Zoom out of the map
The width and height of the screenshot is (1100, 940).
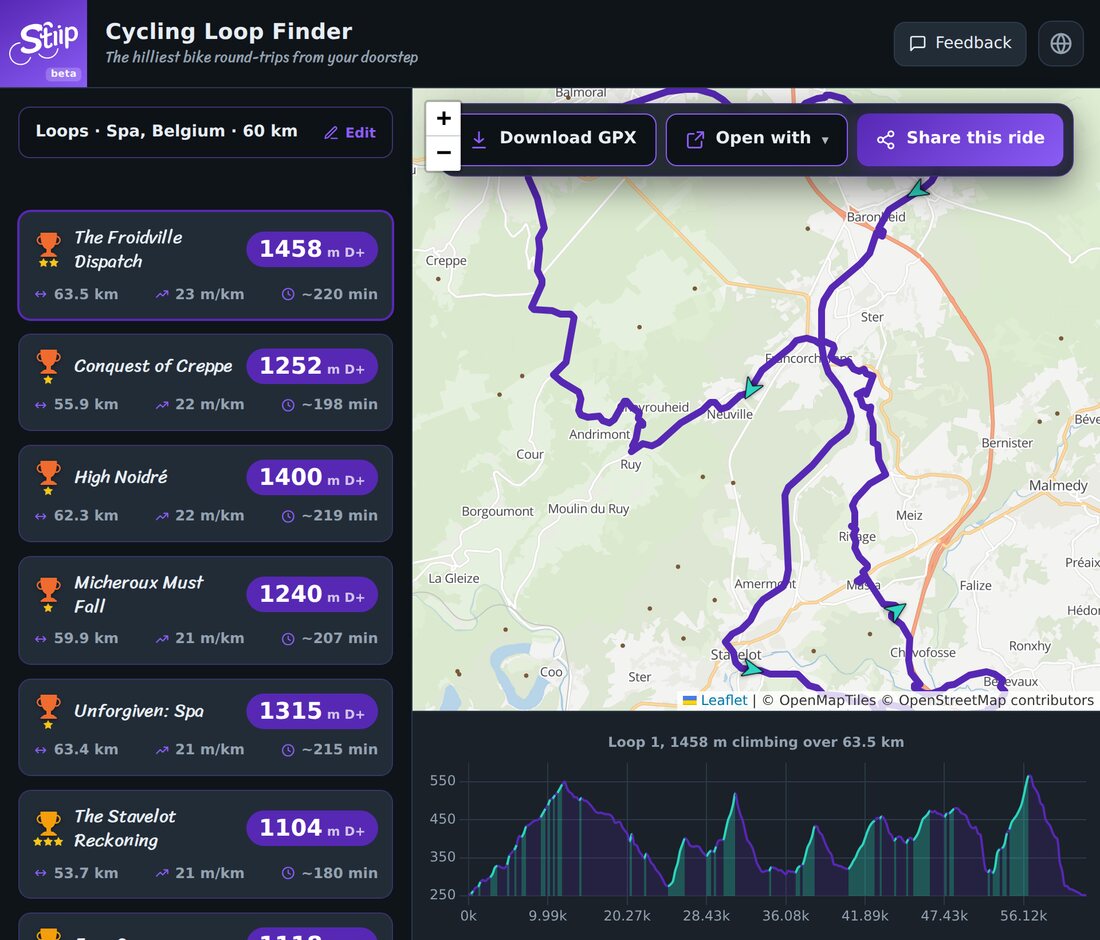[x=443, y=152]
